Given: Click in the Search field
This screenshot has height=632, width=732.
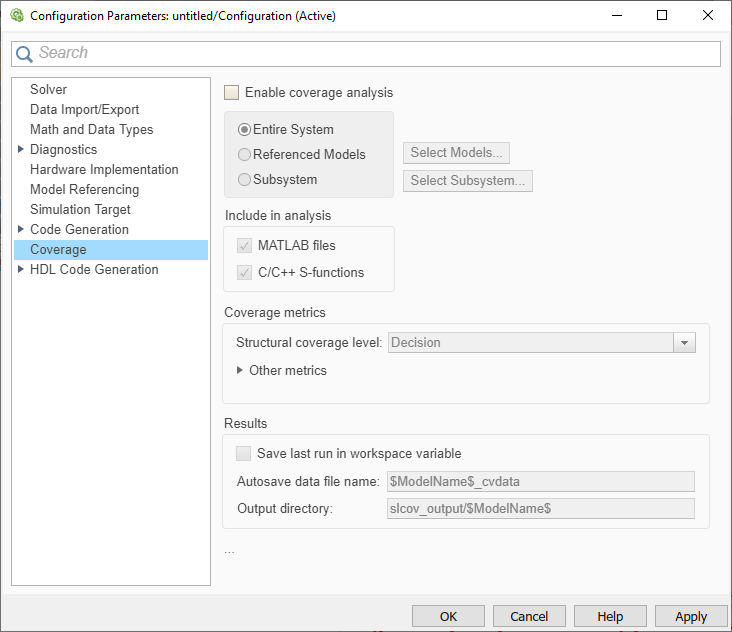Looking at the screenshot, I should (x=370, y=54).
